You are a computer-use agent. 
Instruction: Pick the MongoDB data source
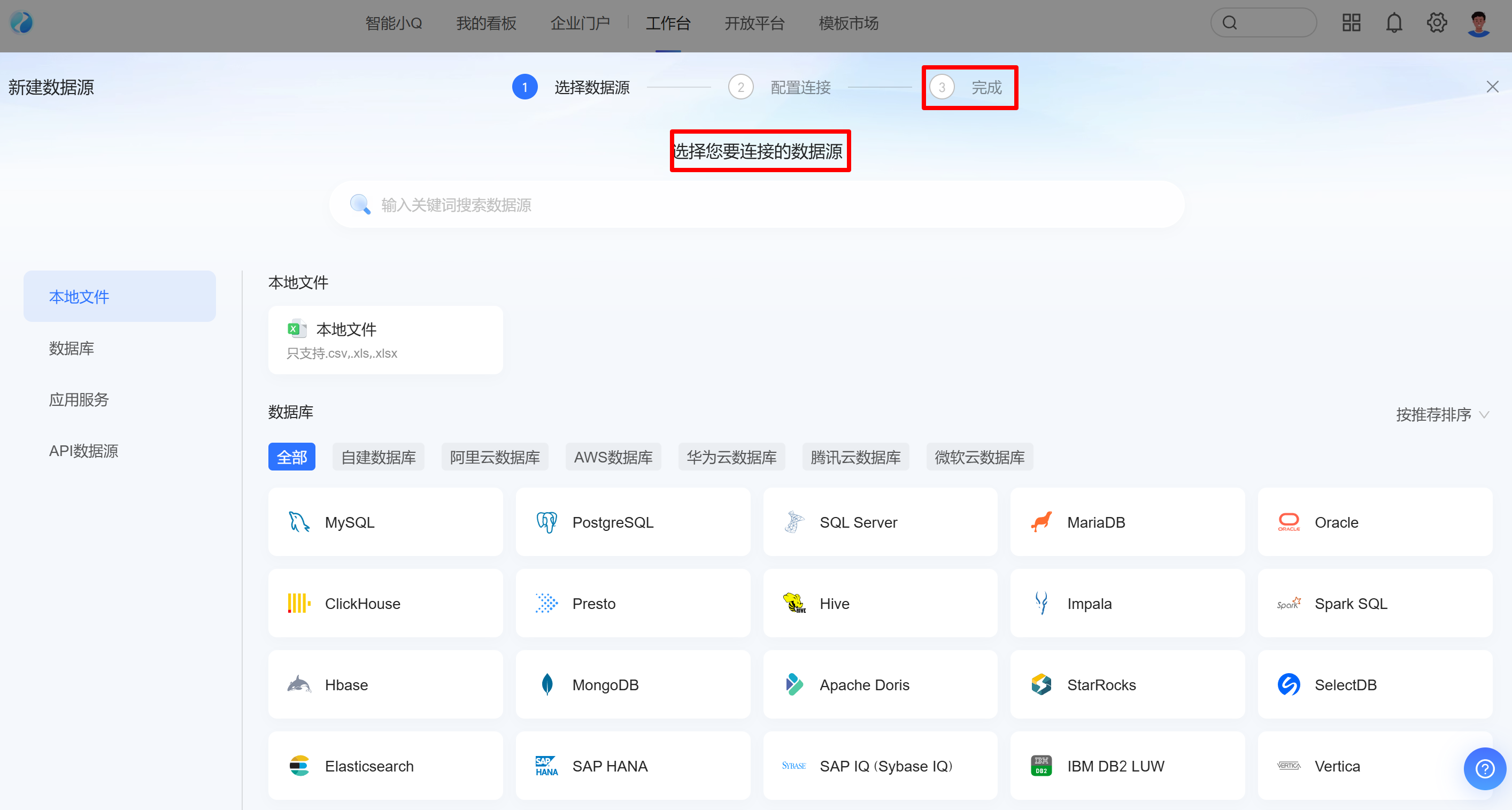[632, 684]
